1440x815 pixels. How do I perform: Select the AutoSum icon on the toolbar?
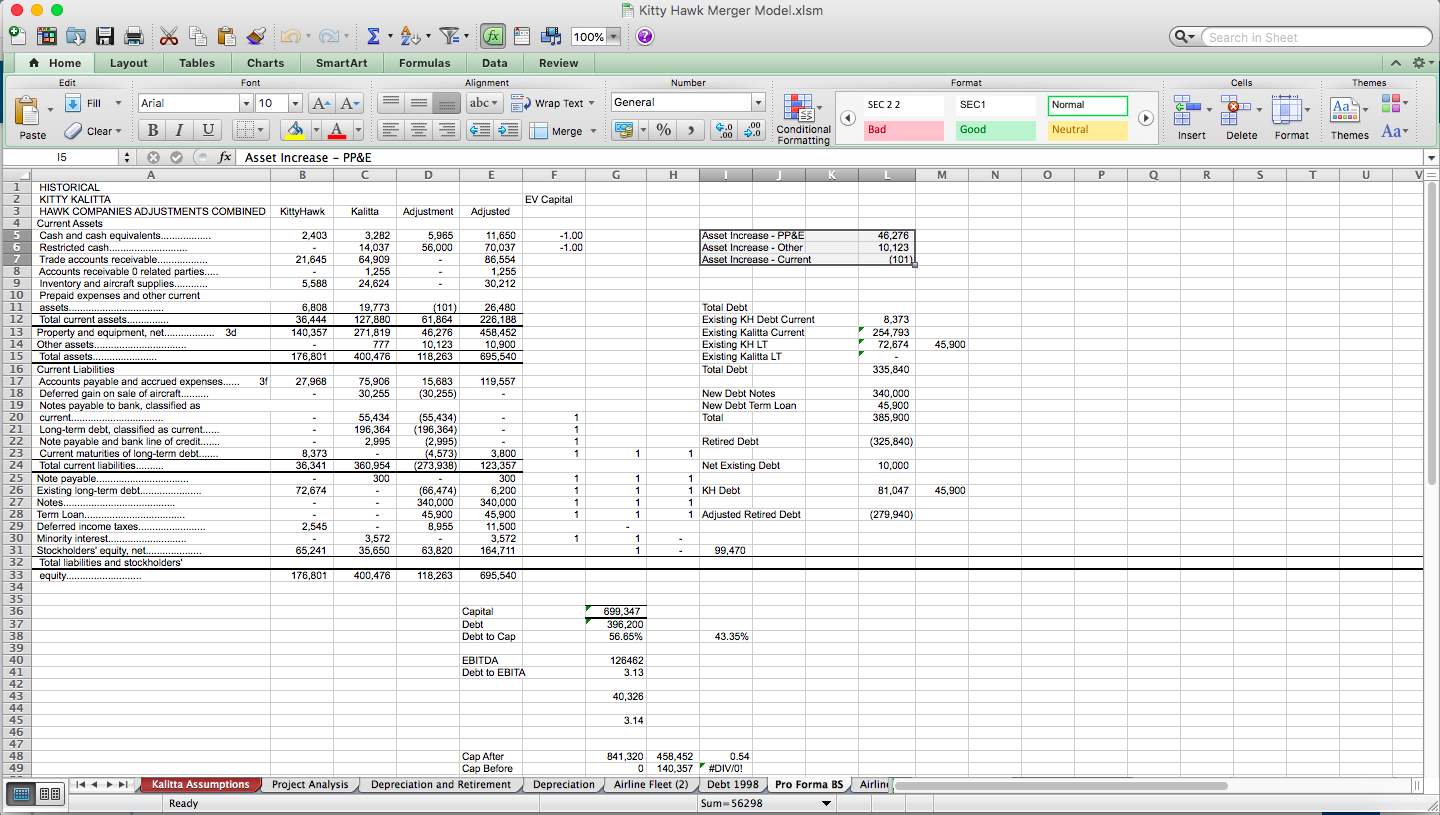click(x=375, y=35)
